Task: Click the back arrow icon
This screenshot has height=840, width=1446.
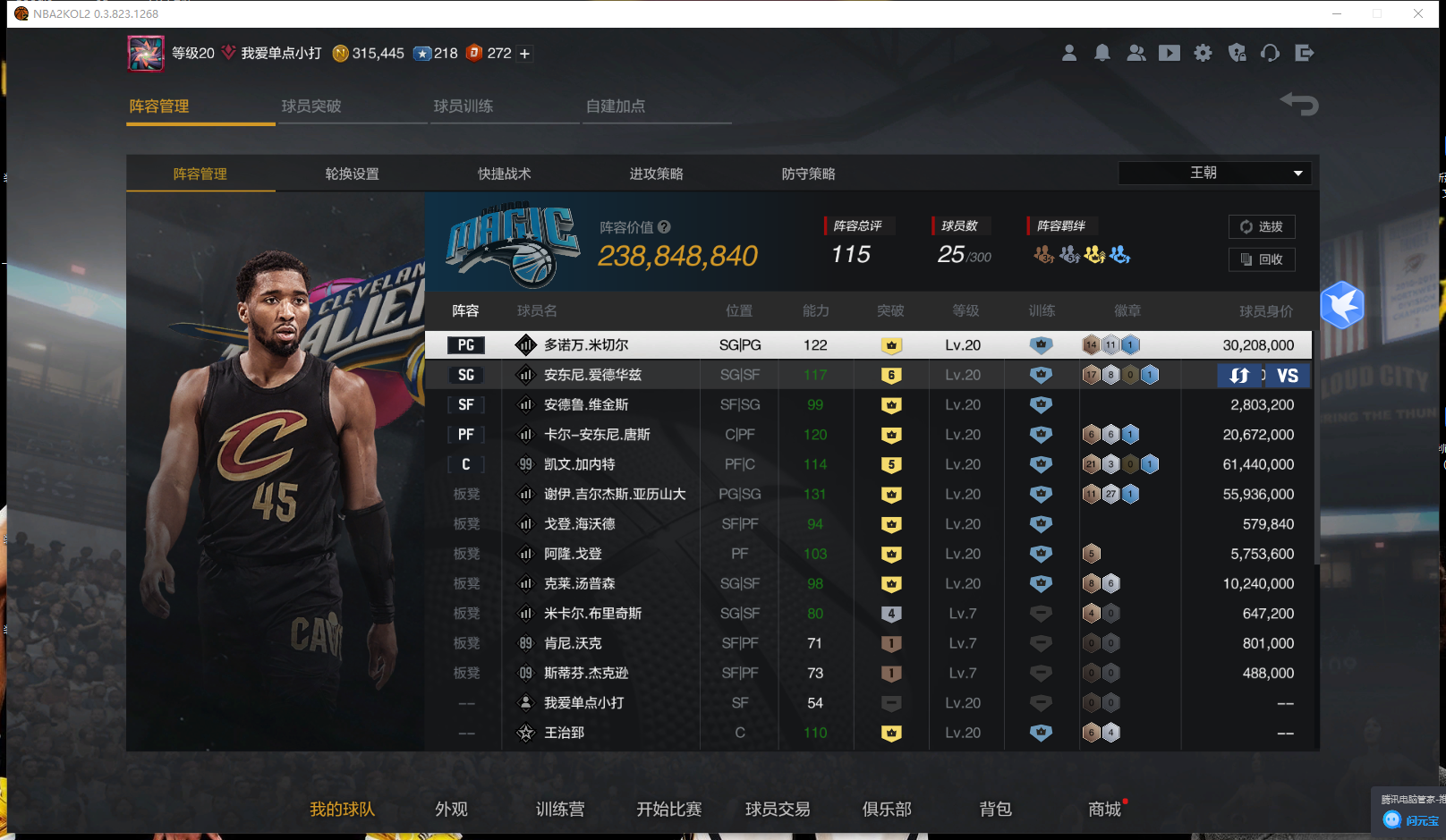Action: click(x=1299, y=104)
